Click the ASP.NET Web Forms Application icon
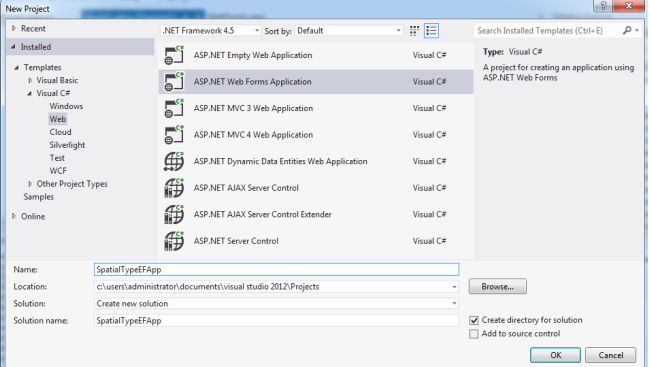This screenshot has height=367, width=650. (x=174, y=82)
